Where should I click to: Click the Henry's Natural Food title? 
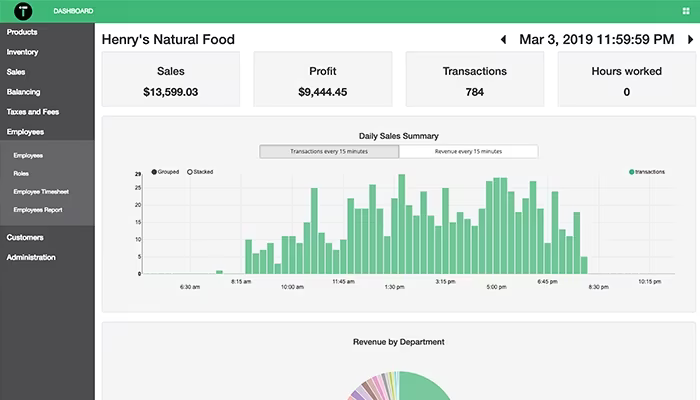click(168, 40)
